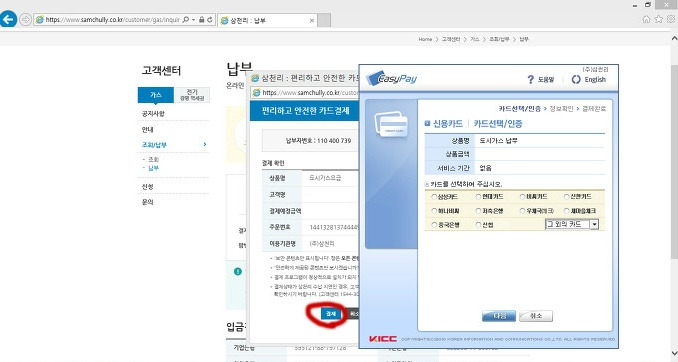
Task: Open 신청 in the sidebar menu
Action: tap(147, 186)
